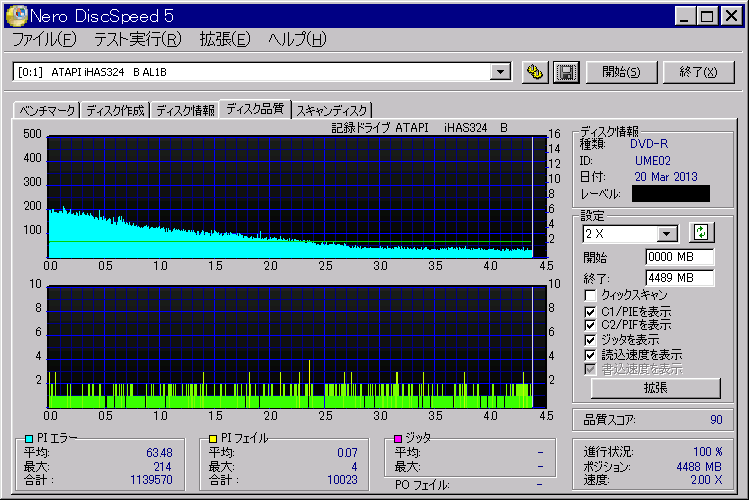The image size is (749, 500).
Task: Click the PI エラー 合計 value 1139570
Action: [x=151, y=480]
